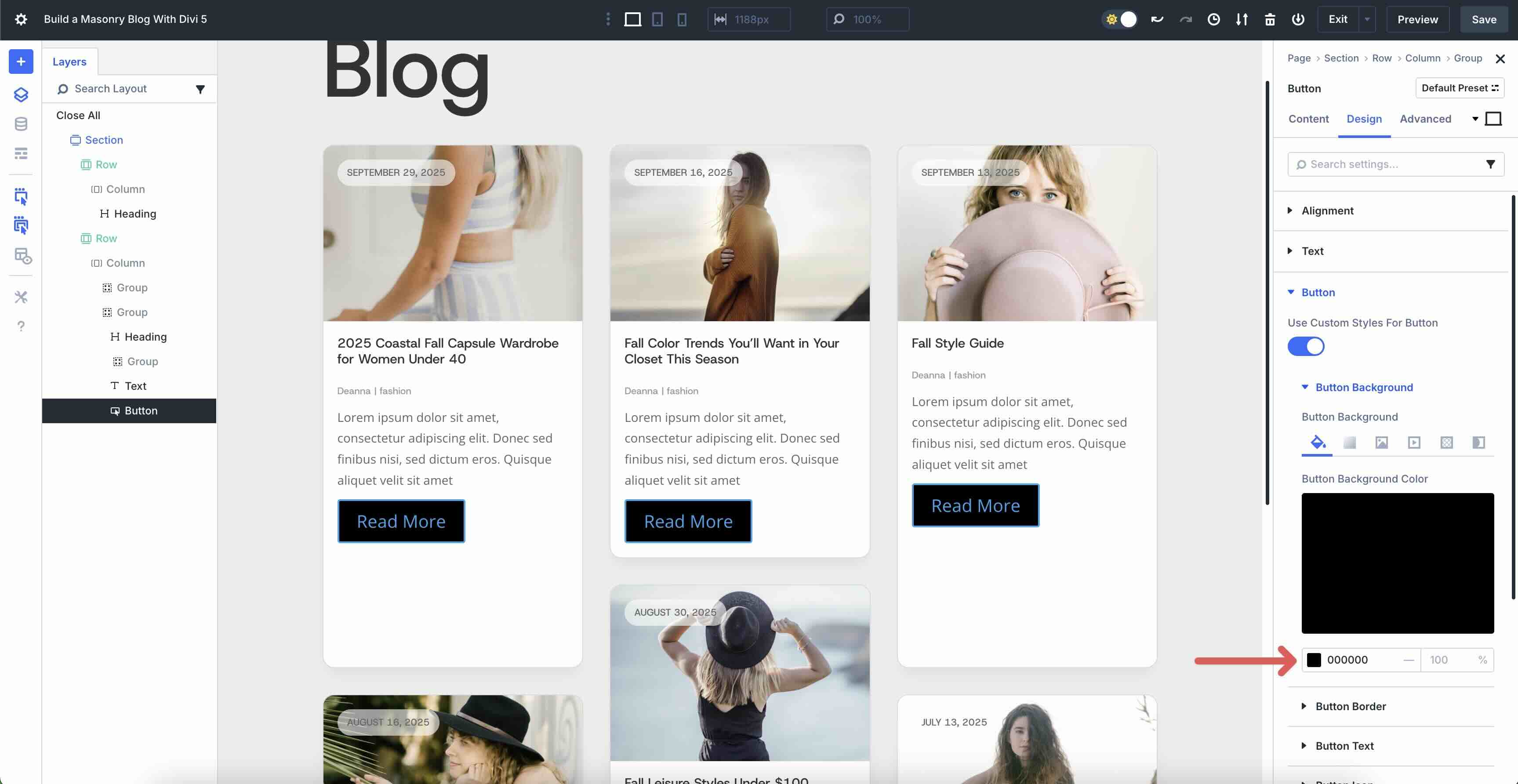
Task: Select the add new element plus icon
Action: pyautogui.click(x=21, y=61)
